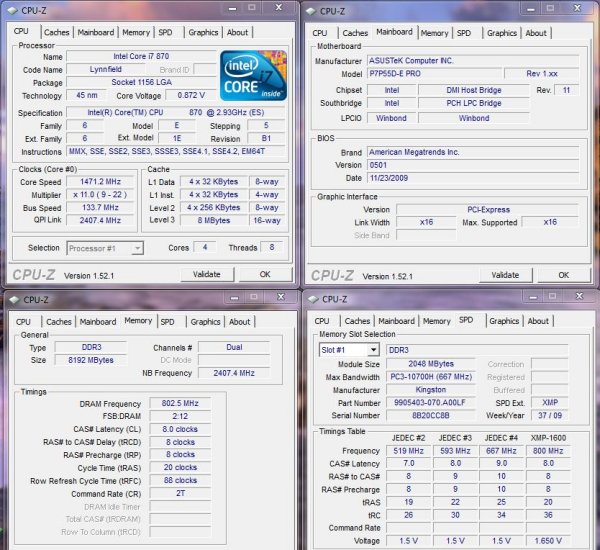
Task: Click the Level 3 cache value '8 MBytes'
Action: [214, 220]
